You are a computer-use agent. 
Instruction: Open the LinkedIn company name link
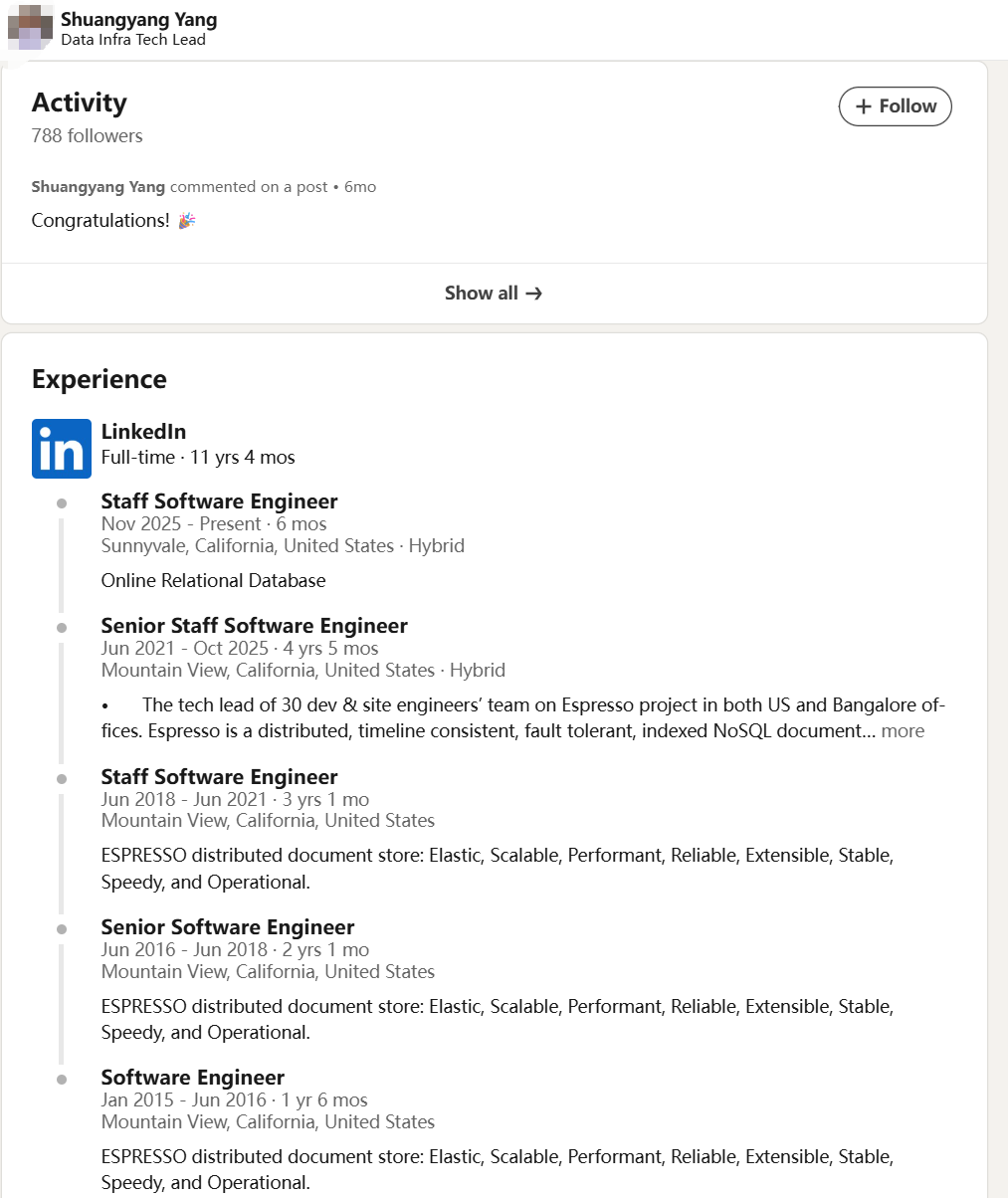(x=143, y=432)
